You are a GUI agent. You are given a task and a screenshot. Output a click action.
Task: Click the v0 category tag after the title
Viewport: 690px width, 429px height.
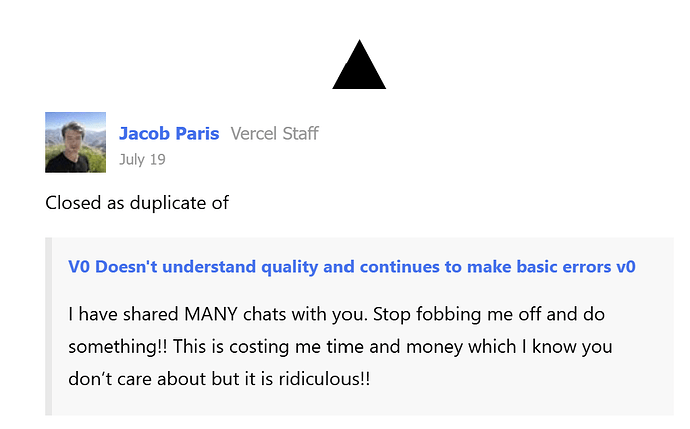tap(626, 267)
